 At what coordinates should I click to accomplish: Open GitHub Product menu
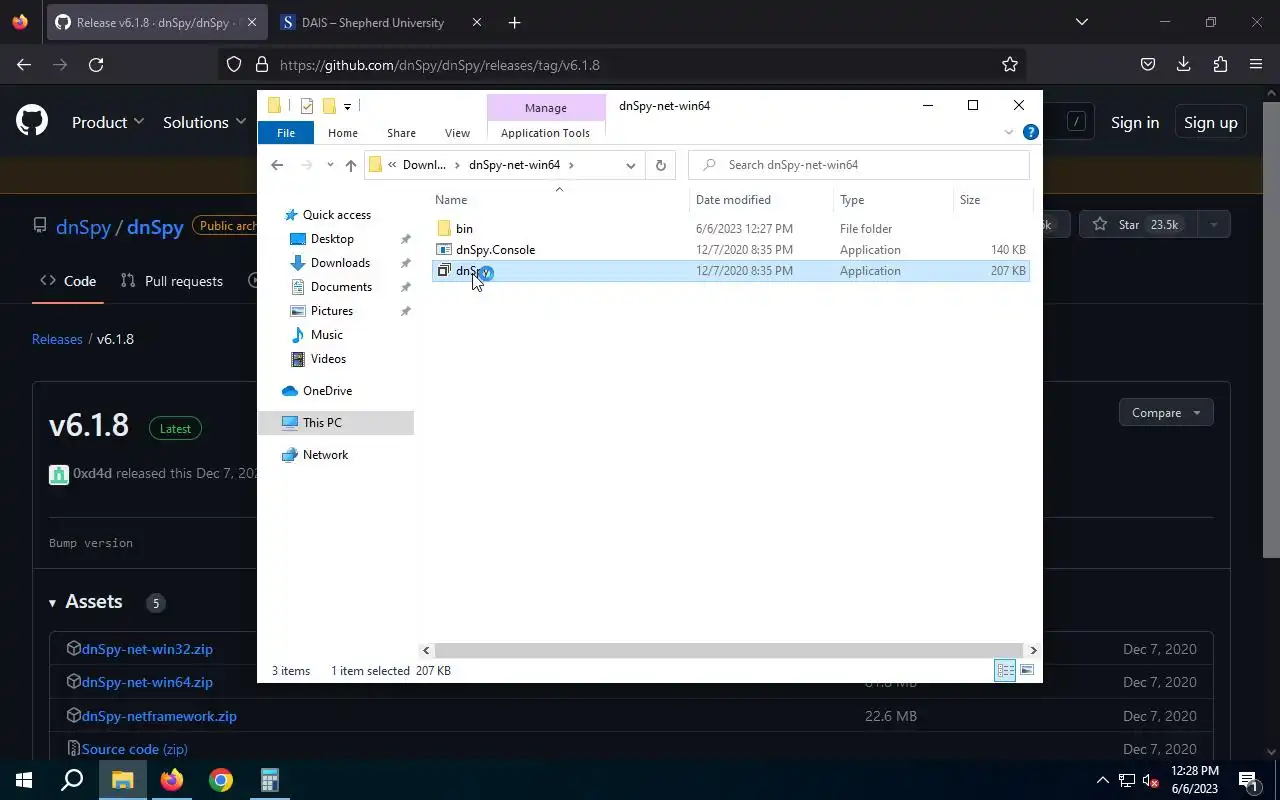(x=108, y=122)
